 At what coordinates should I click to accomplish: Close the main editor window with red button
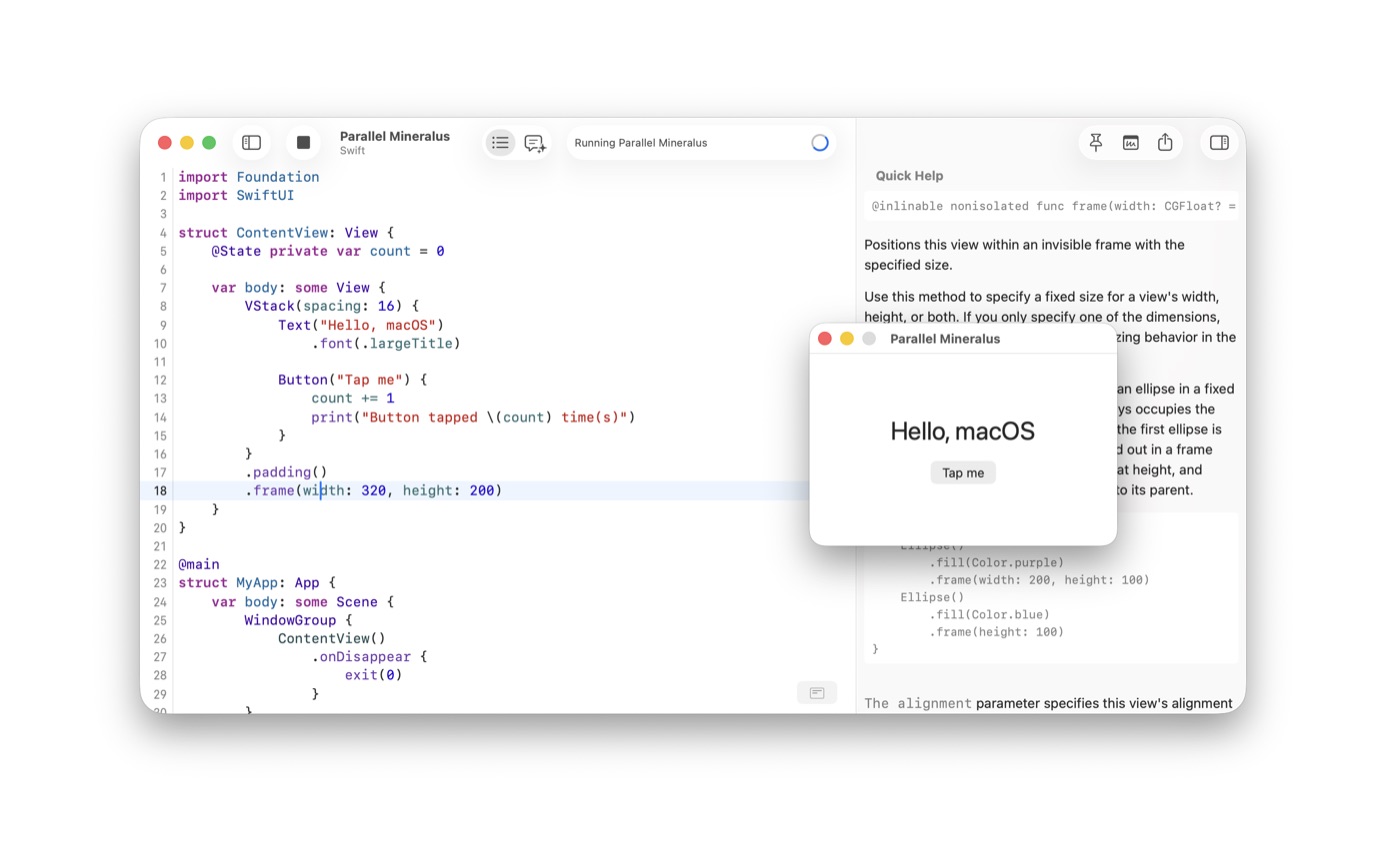165,143
